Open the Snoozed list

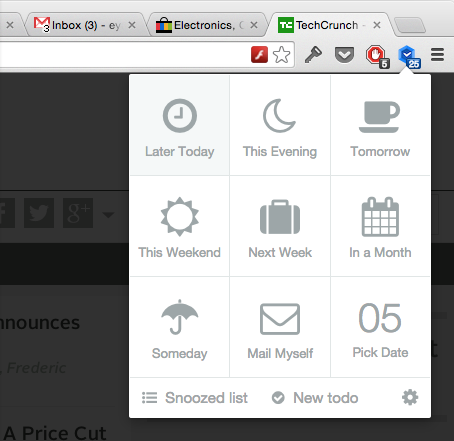[195, 398]
